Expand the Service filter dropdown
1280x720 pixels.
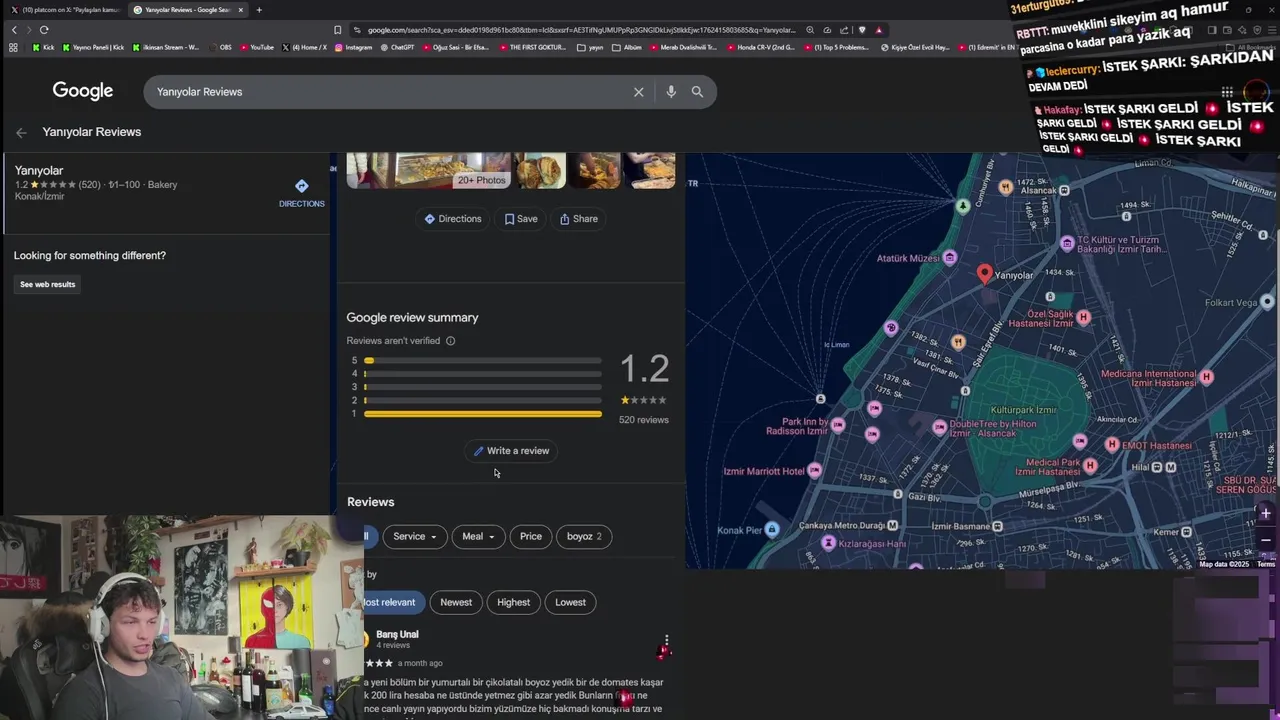click(x=414, y=537)
